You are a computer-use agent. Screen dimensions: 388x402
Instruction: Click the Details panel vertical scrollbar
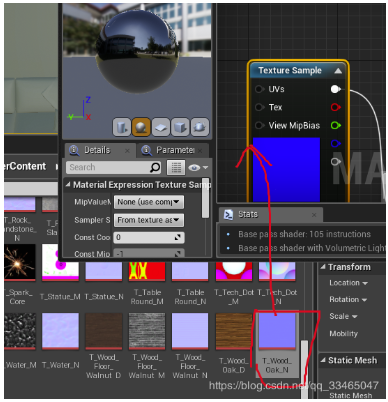tap(206, 198)
